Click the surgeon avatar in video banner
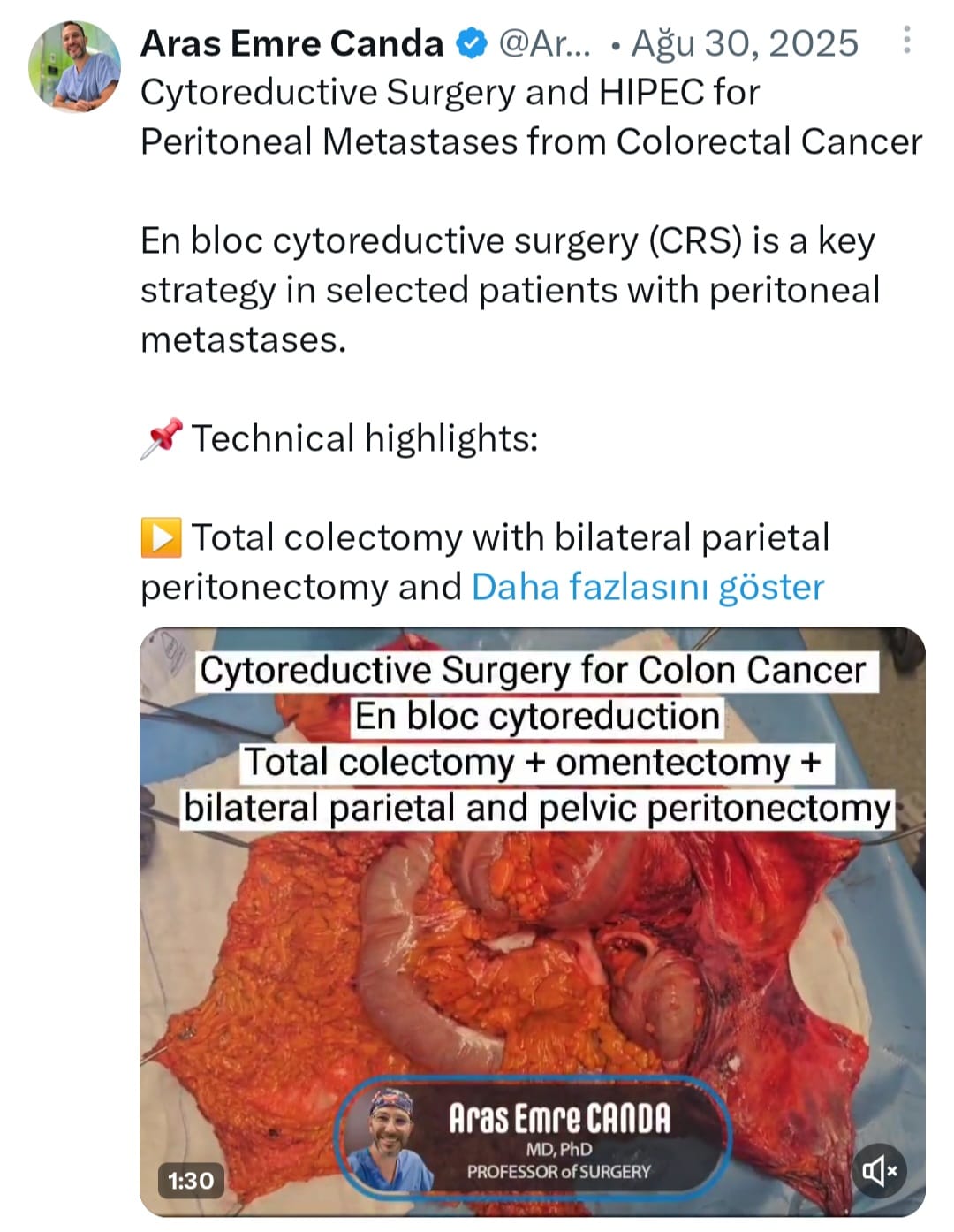 (x=390, y=1137)
